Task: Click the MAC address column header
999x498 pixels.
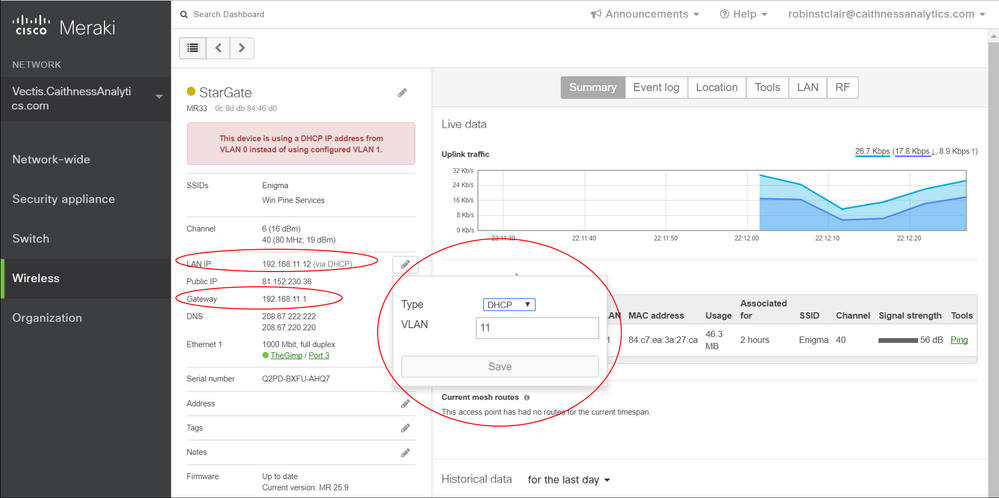Action: pos(656,315)
